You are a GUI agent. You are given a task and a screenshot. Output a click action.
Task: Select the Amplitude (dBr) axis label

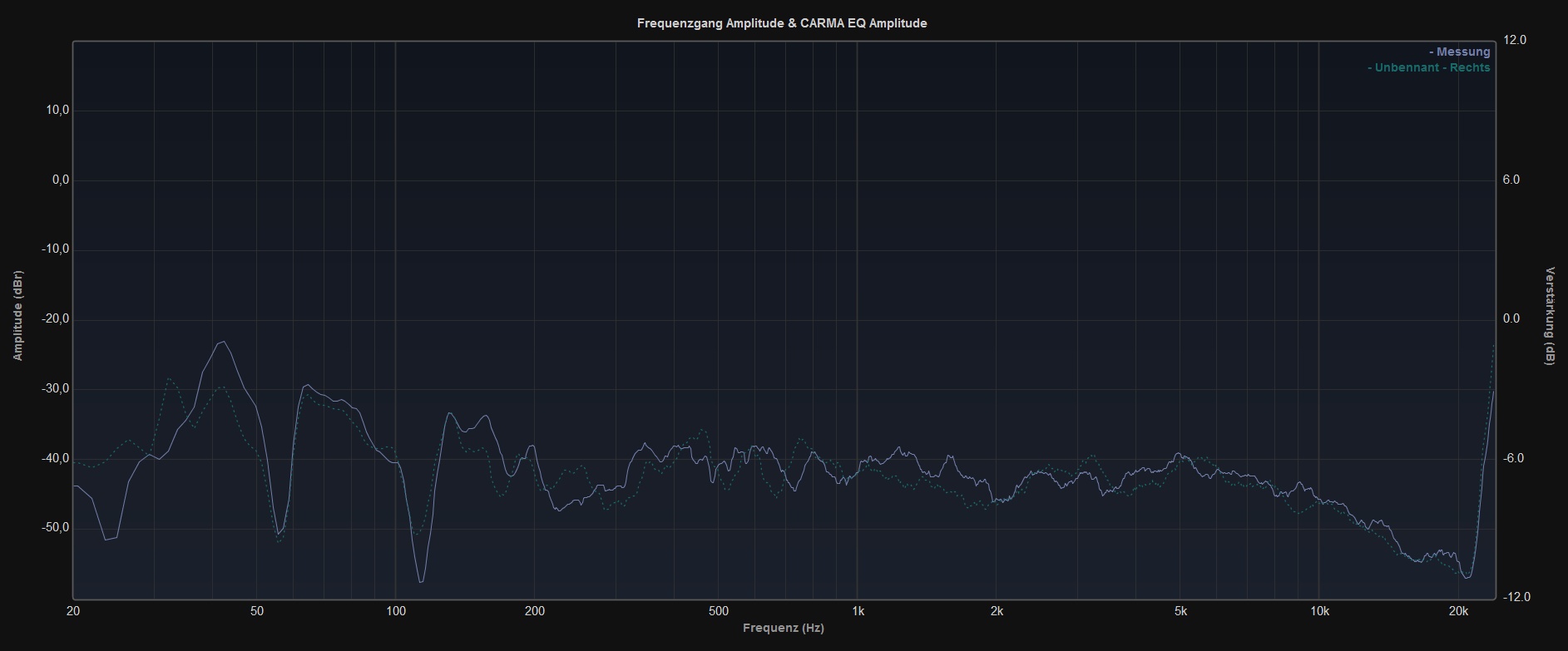[x=17, y=316]
